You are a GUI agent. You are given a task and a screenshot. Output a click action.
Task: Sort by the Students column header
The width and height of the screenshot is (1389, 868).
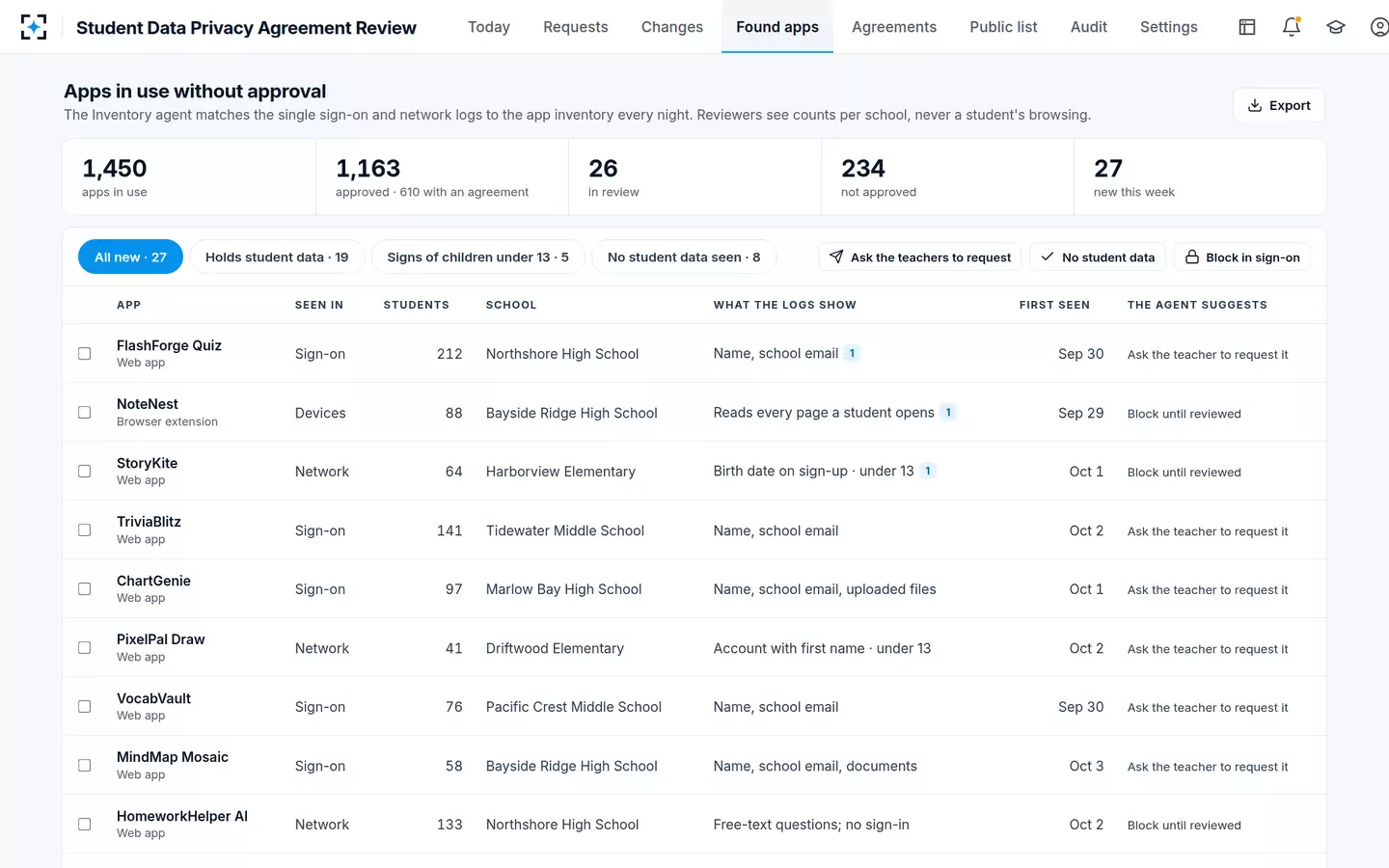click(x=417, y=305)
